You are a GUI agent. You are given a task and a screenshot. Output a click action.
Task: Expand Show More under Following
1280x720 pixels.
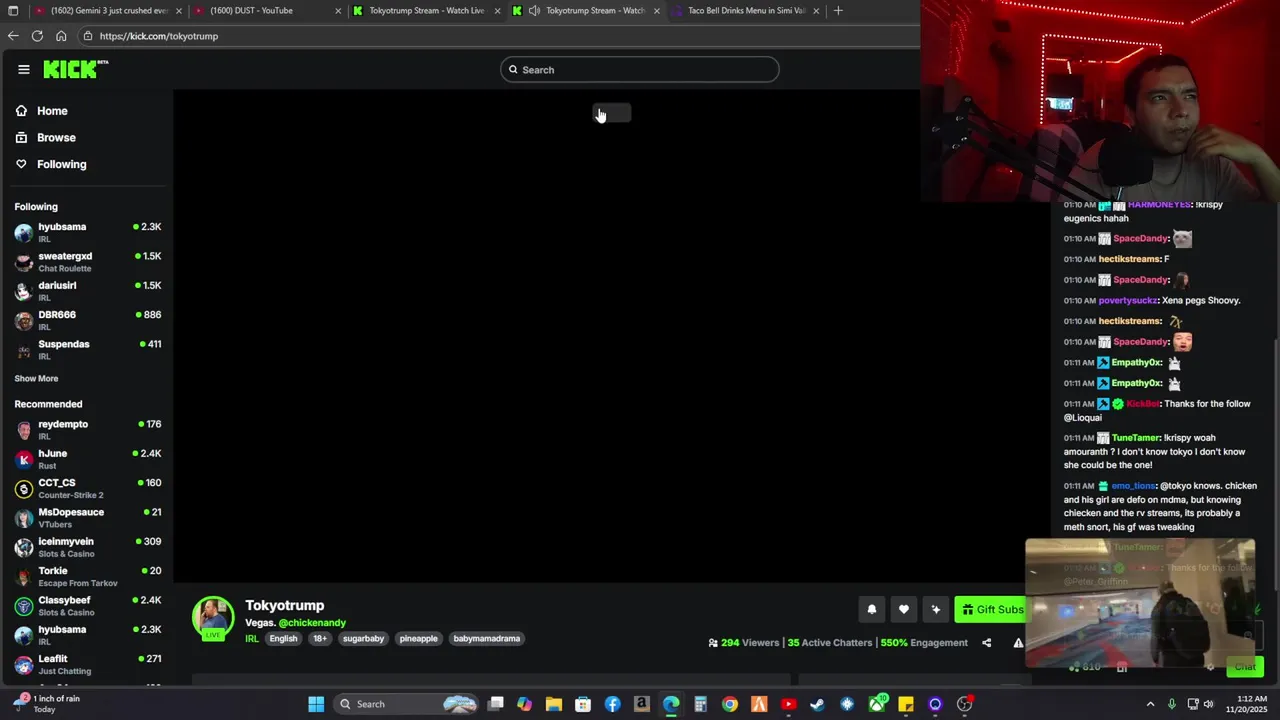[x=36, y=379]
